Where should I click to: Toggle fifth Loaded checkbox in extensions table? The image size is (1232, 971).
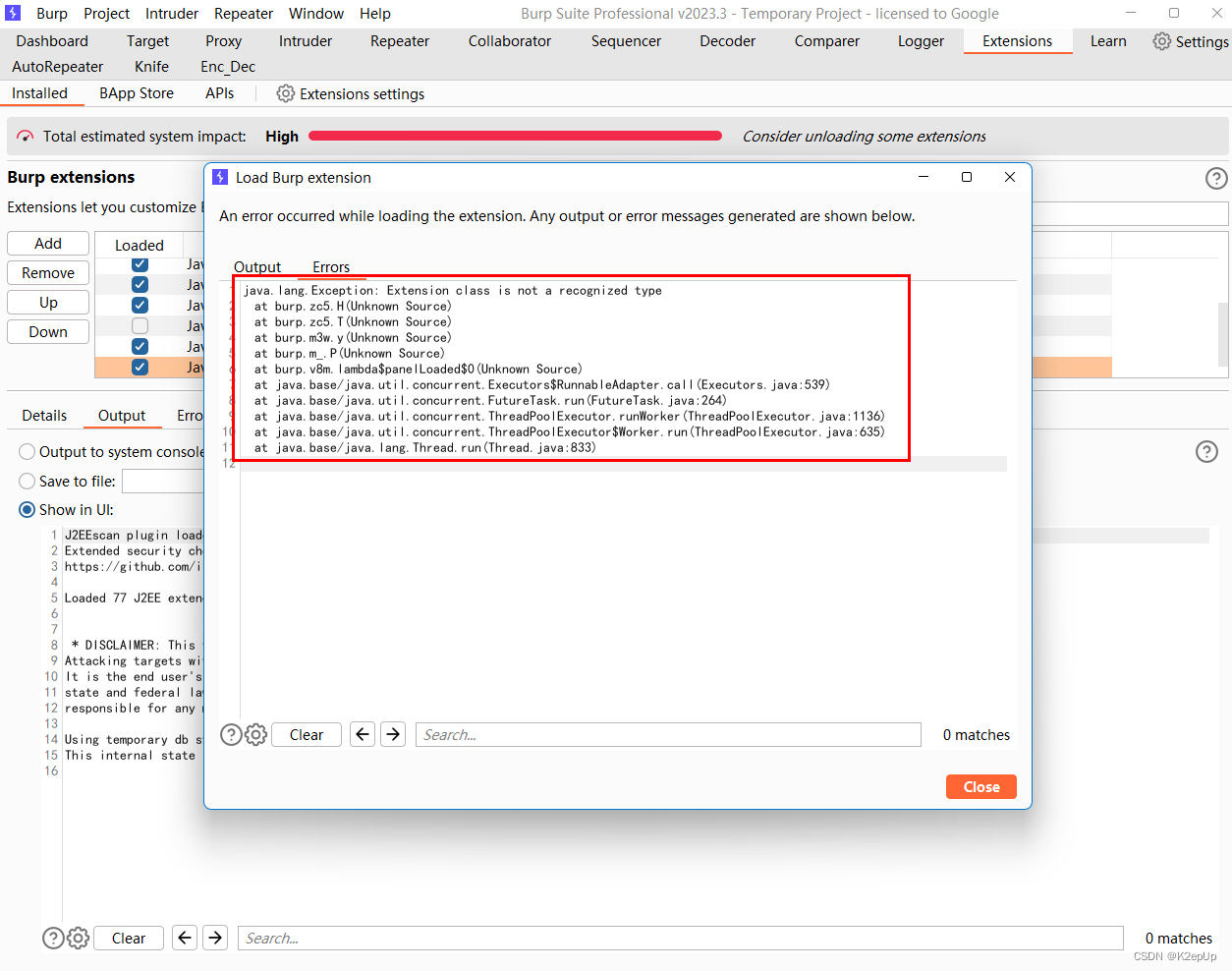(140, 346)
